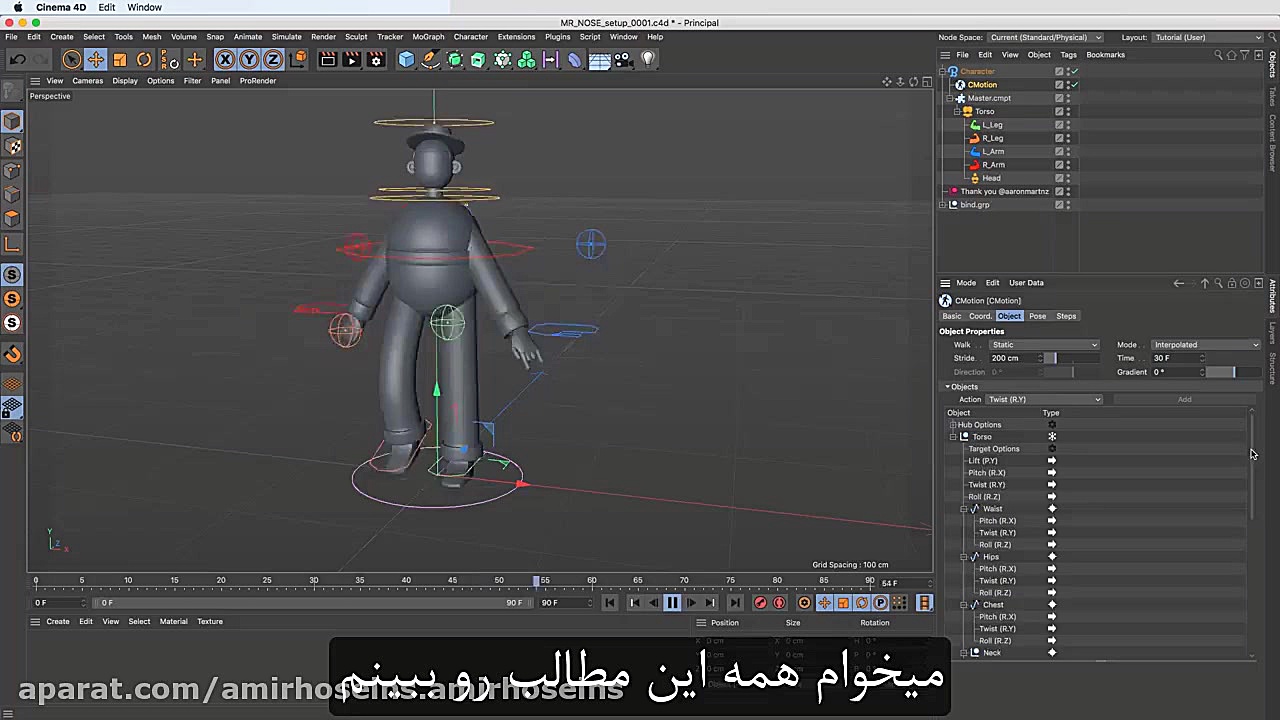Click the Add button next to Action
1280x720 pixels.
click(1185, 399)
